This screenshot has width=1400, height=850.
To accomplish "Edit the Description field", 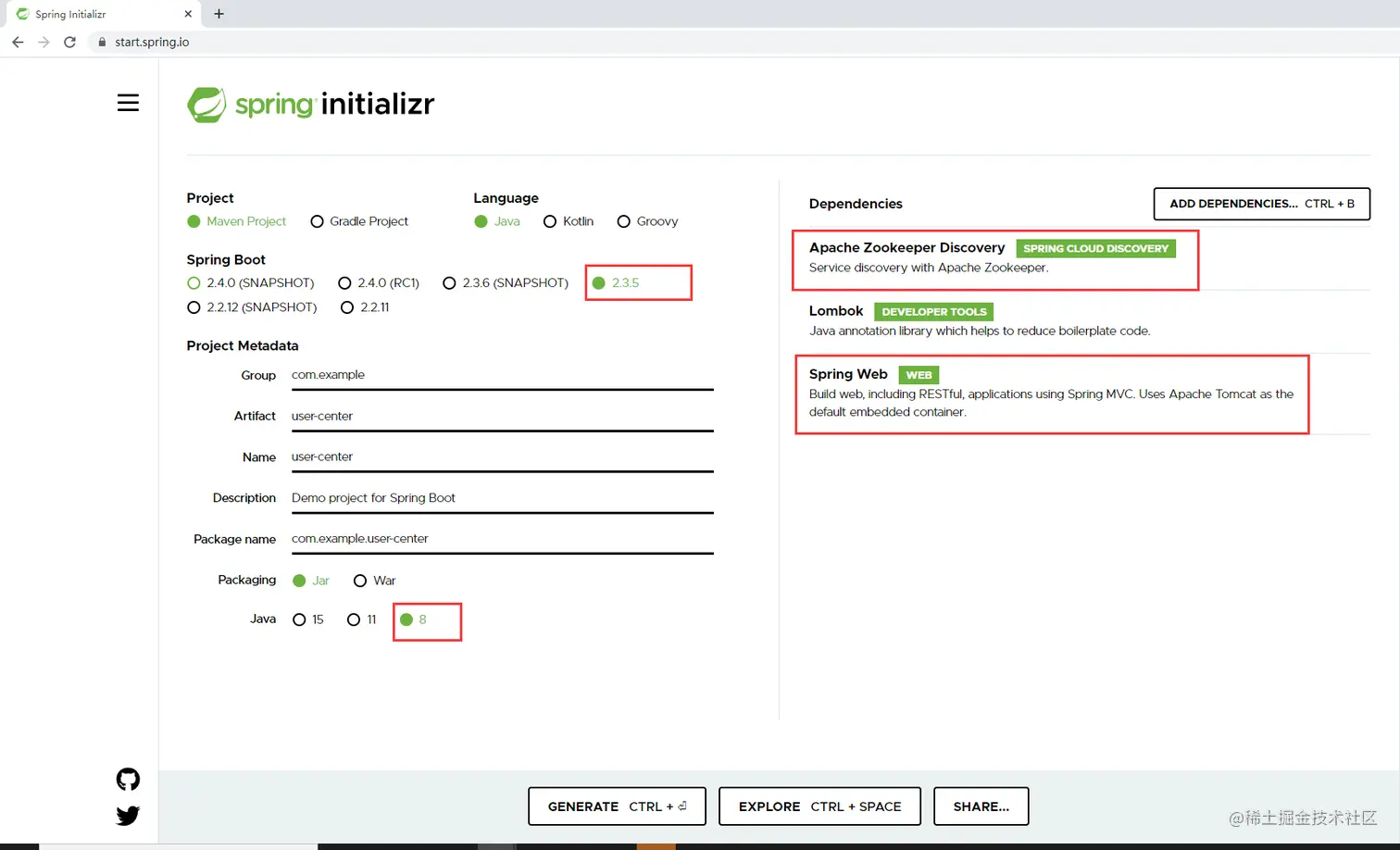I will point(503,498).
